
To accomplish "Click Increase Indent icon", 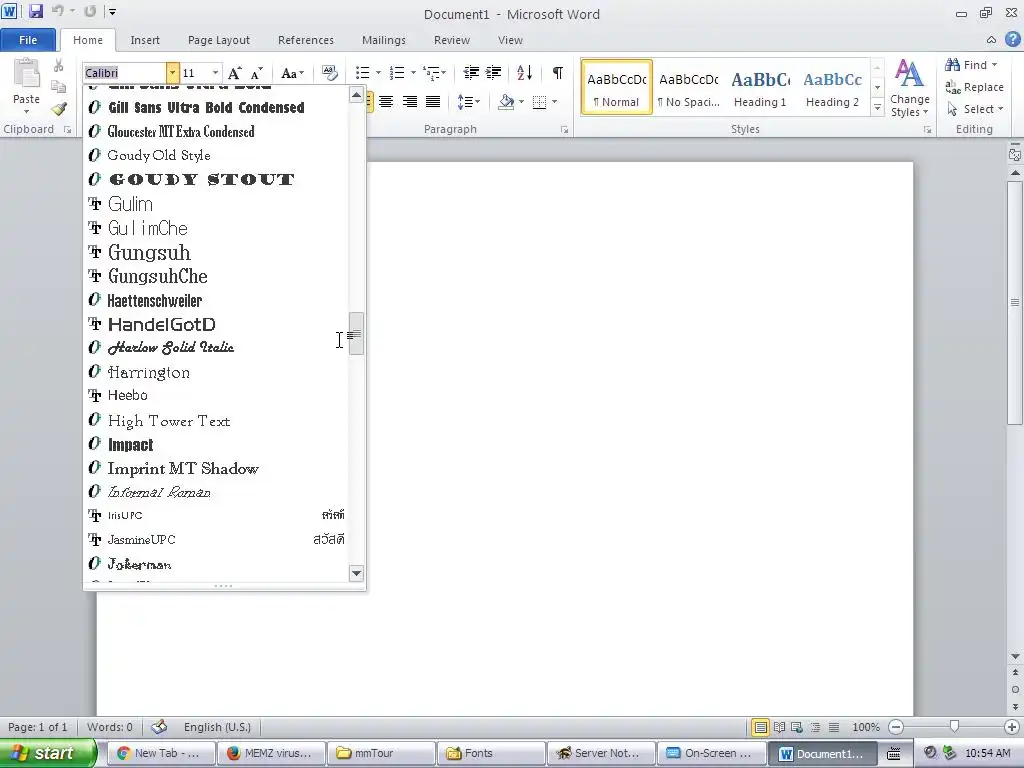I will [494, 72].
